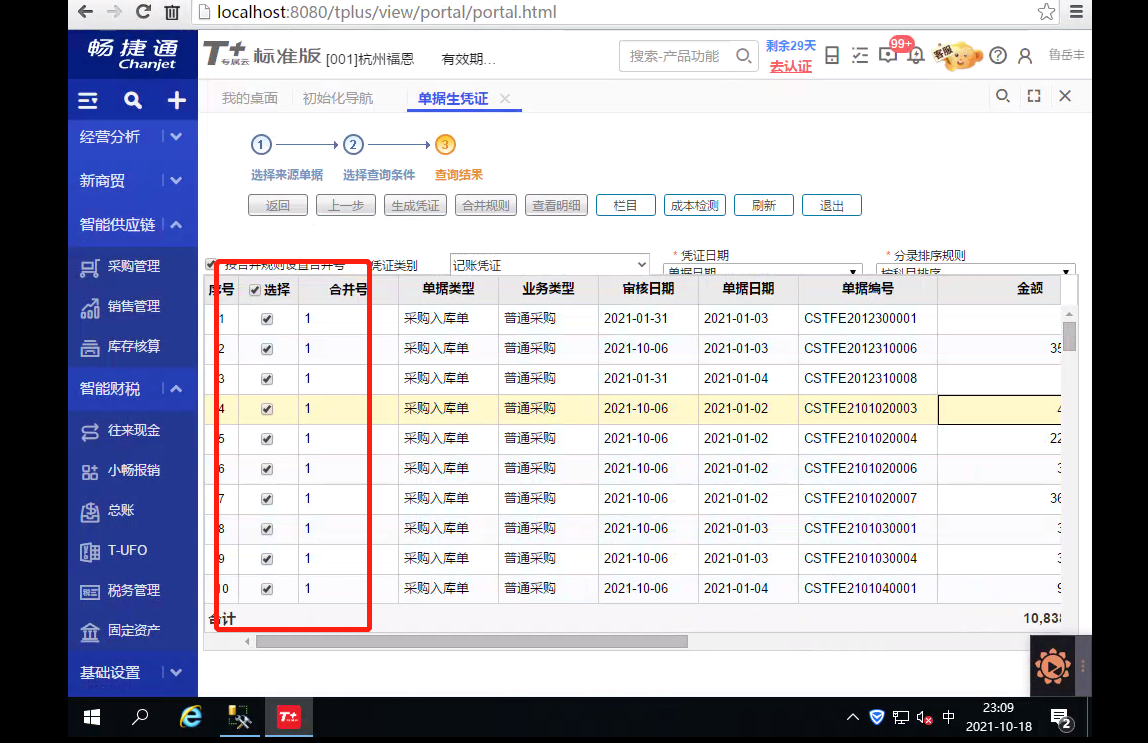Open customer service mascot icon
This screenshot has width=1148, height=743.
(958, 56)
